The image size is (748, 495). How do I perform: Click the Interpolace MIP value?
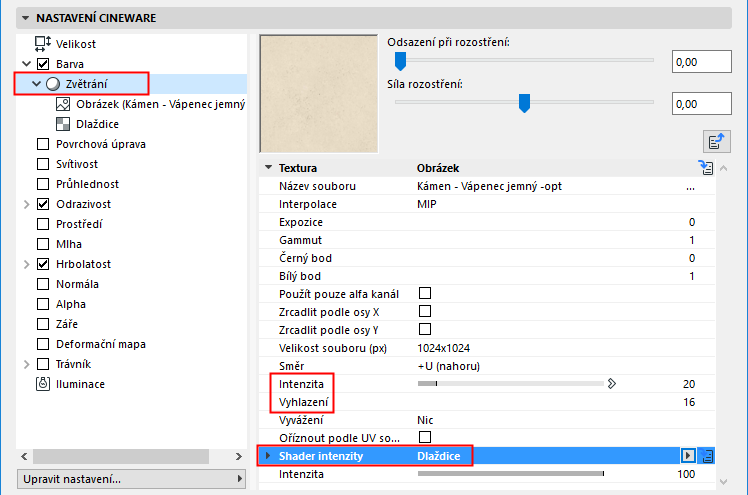click(426, 204)
